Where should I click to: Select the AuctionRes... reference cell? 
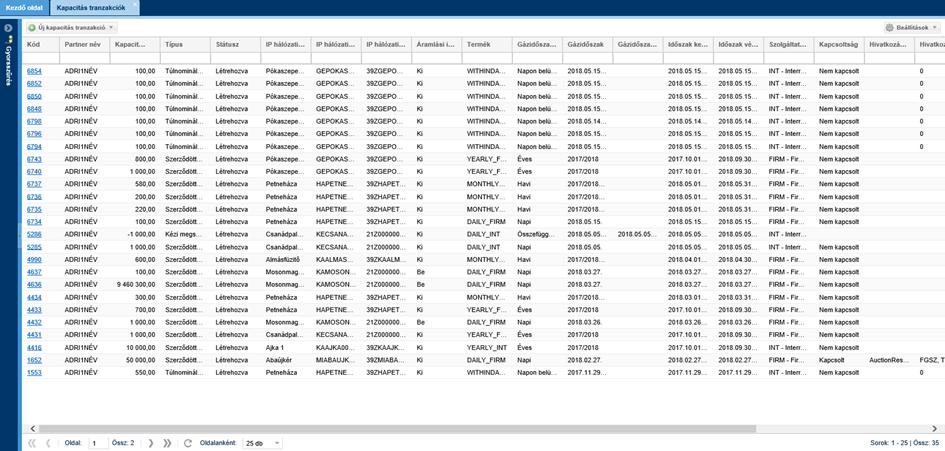pos(889,359)
